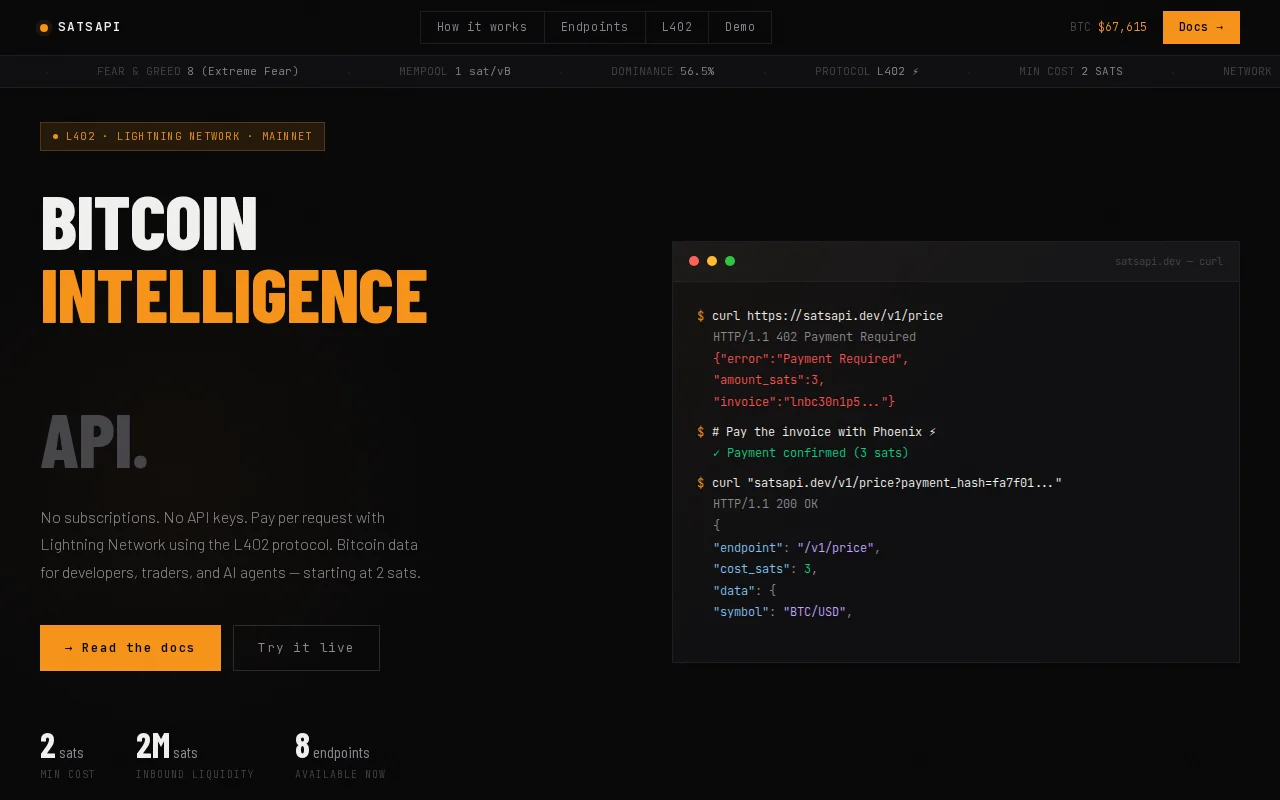The width and height of the screenshot is (1280, 800).
Task: Click the Read the docs button
Action: [130, 648]
